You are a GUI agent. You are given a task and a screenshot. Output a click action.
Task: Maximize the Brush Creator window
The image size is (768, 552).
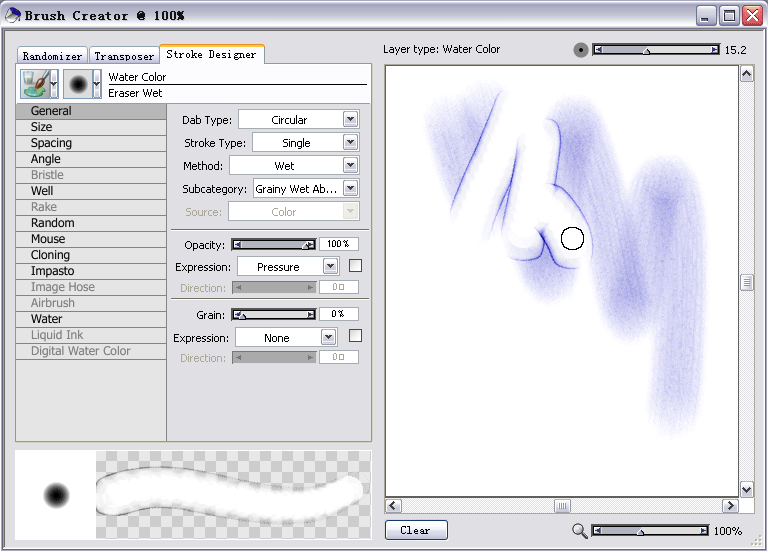(x=729, y=16)
